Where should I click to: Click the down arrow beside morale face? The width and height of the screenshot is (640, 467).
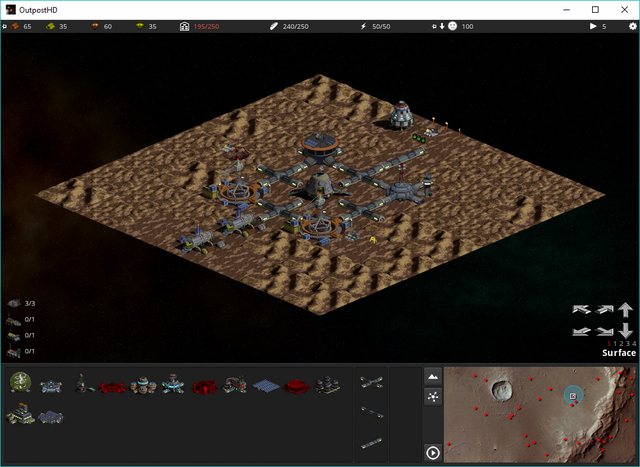point(442,26)
